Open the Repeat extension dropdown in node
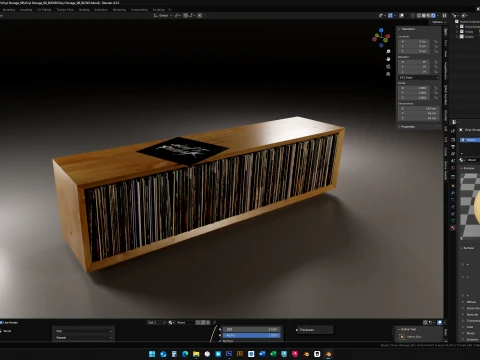 (x=84, y=338)
